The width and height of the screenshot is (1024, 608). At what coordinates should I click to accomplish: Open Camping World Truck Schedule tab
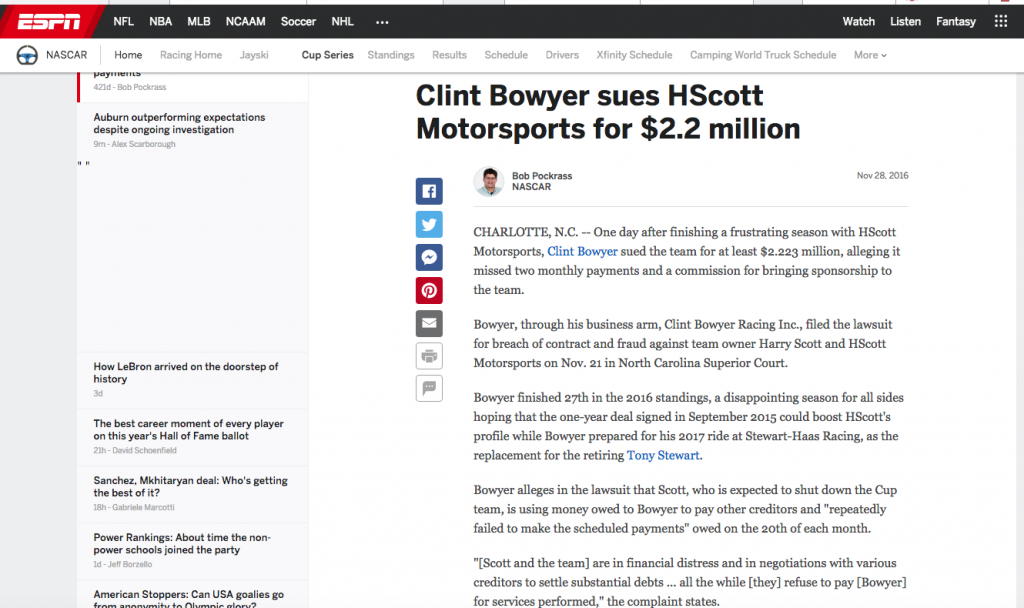click(x=763, y=55)
